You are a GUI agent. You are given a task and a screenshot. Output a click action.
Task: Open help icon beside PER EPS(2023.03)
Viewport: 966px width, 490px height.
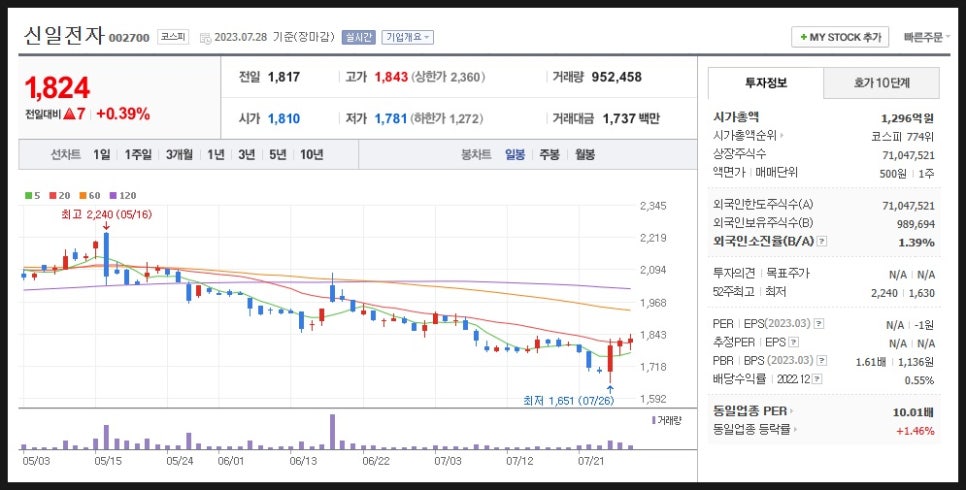[819, 324]
